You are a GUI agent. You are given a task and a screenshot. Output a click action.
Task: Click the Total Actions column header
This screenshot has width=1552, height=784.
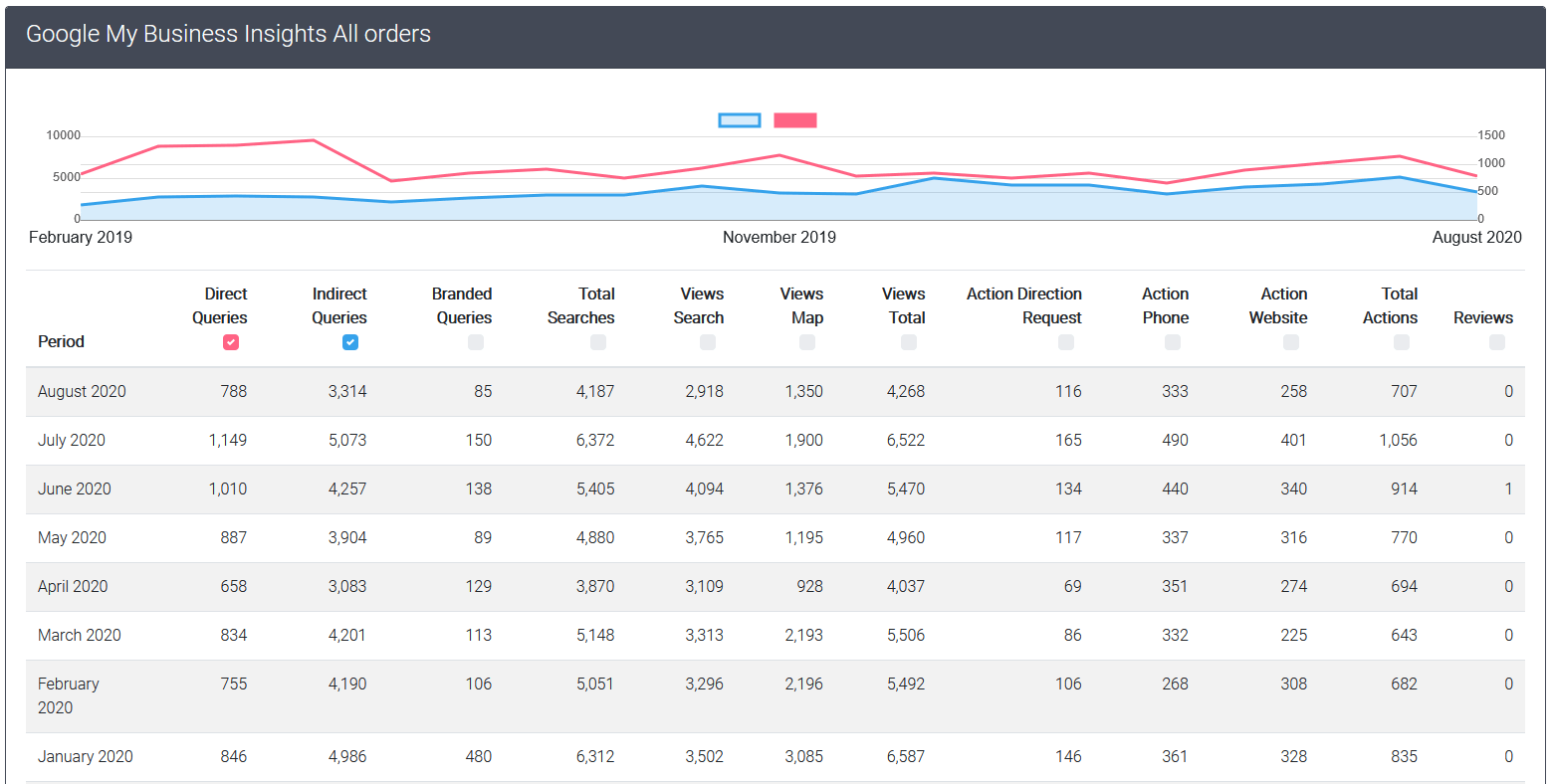tap(1391, 305)
